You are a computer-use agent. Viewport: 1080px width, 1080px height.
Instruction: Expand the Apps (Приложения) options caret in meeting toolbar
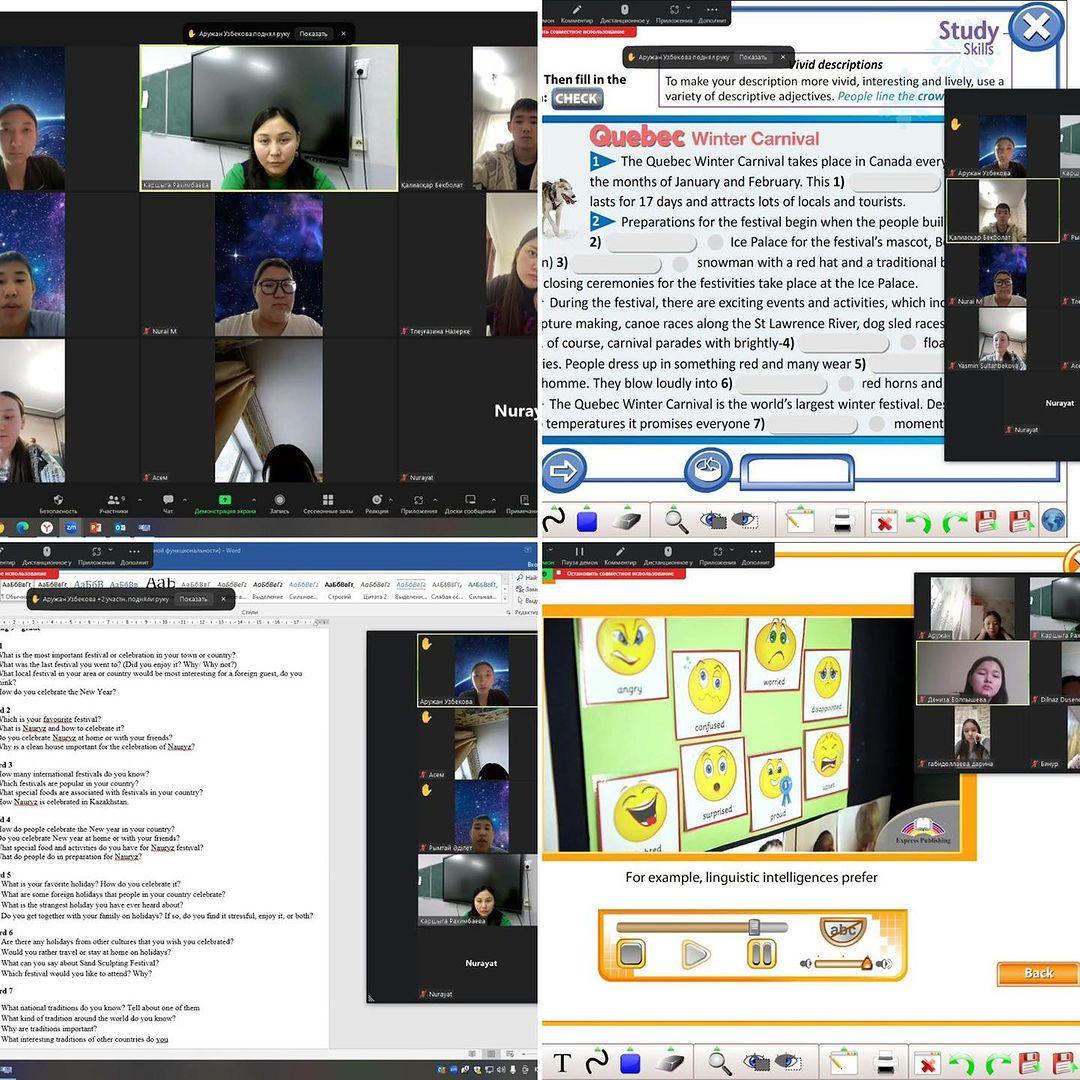click(435, 499)
